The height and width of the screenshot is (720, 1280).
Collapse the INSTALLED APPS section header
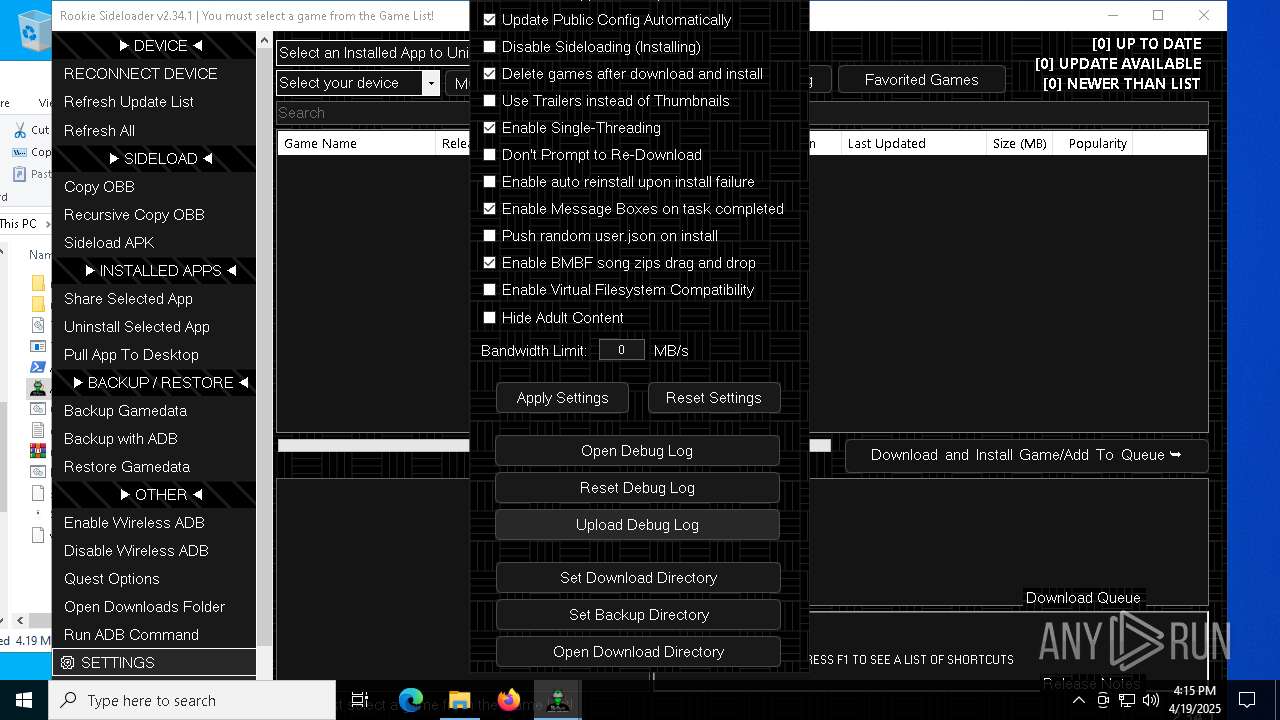pos(154,271)
